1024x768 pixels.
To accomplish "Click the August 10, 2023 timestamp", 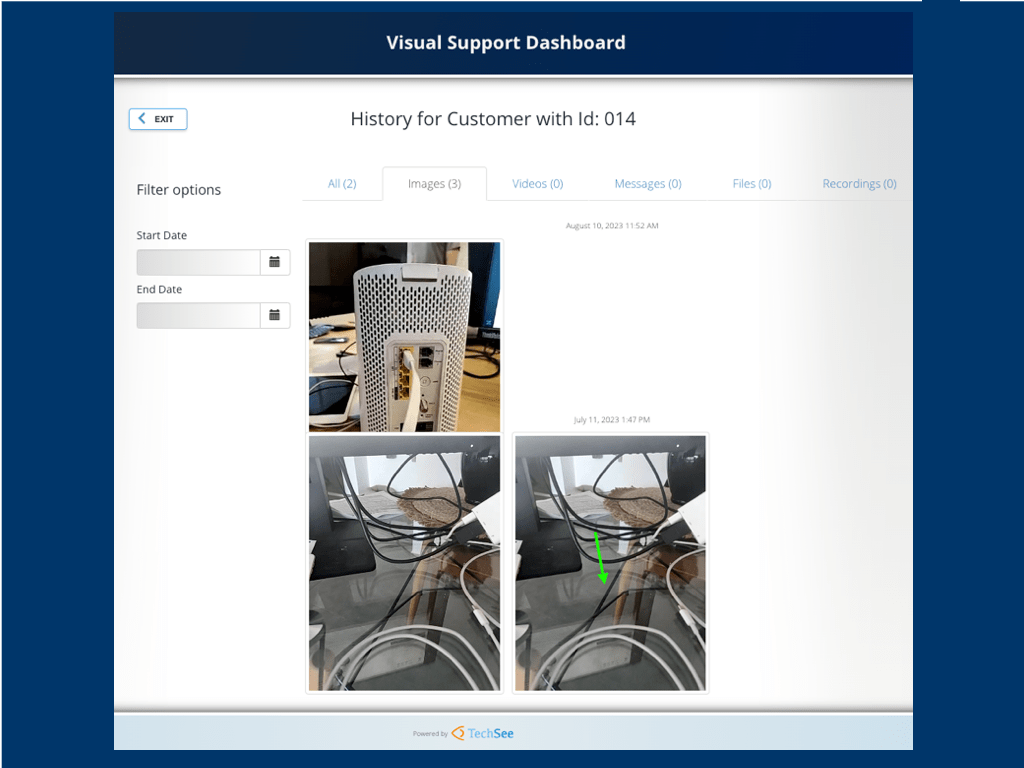I will point(612,226).
